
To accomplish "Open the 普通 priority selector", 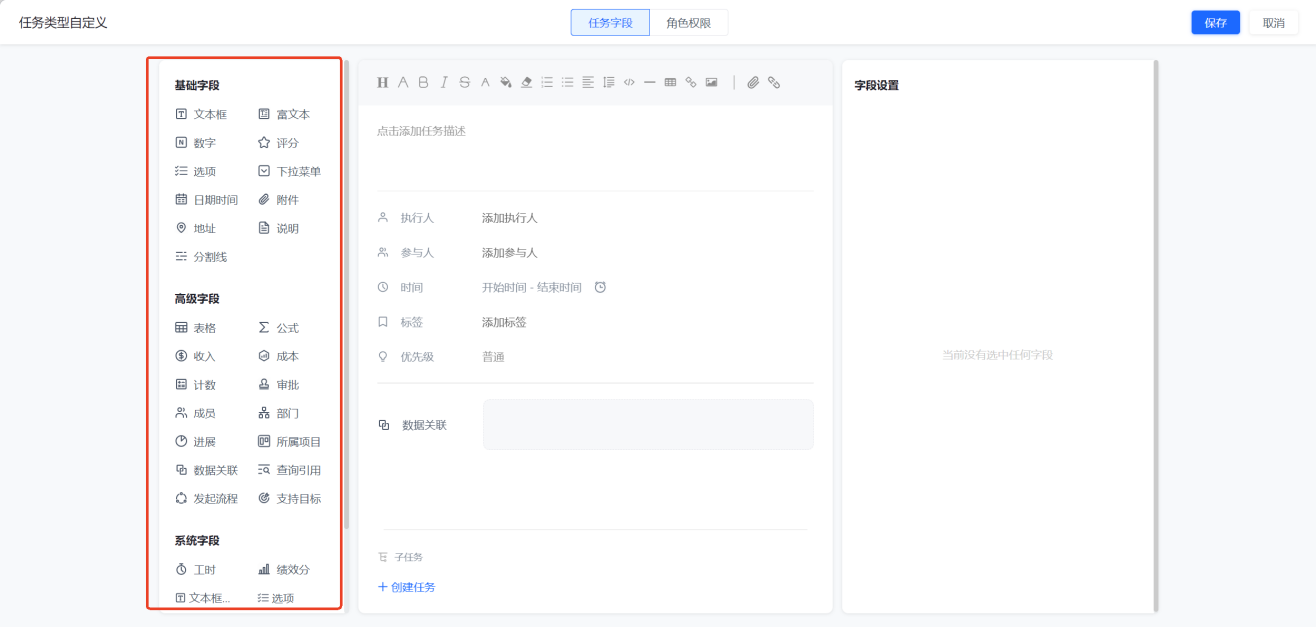I will [x=493, y=357].
